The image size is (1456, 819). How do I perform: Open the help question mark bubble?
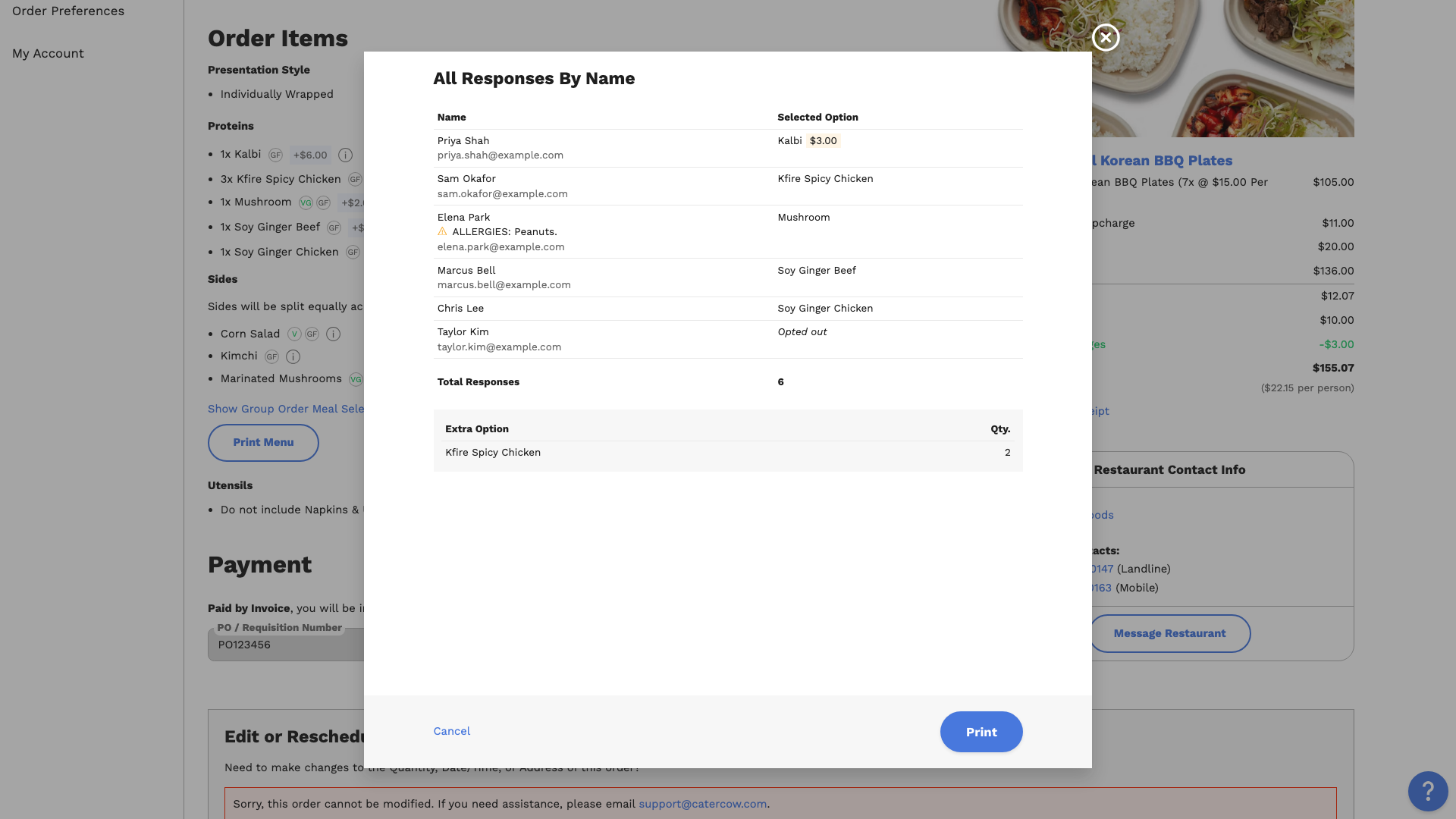pyautogui.click(x=1428, y=791)
